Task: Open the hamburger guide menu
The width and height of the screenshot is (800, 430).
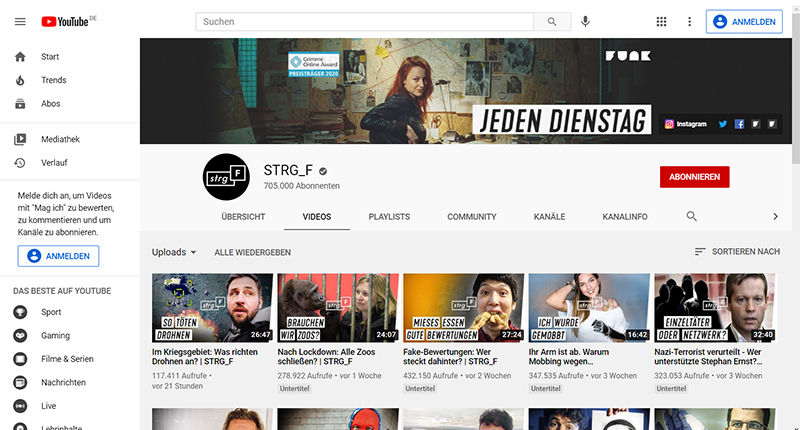Action: tap(20, 21)
